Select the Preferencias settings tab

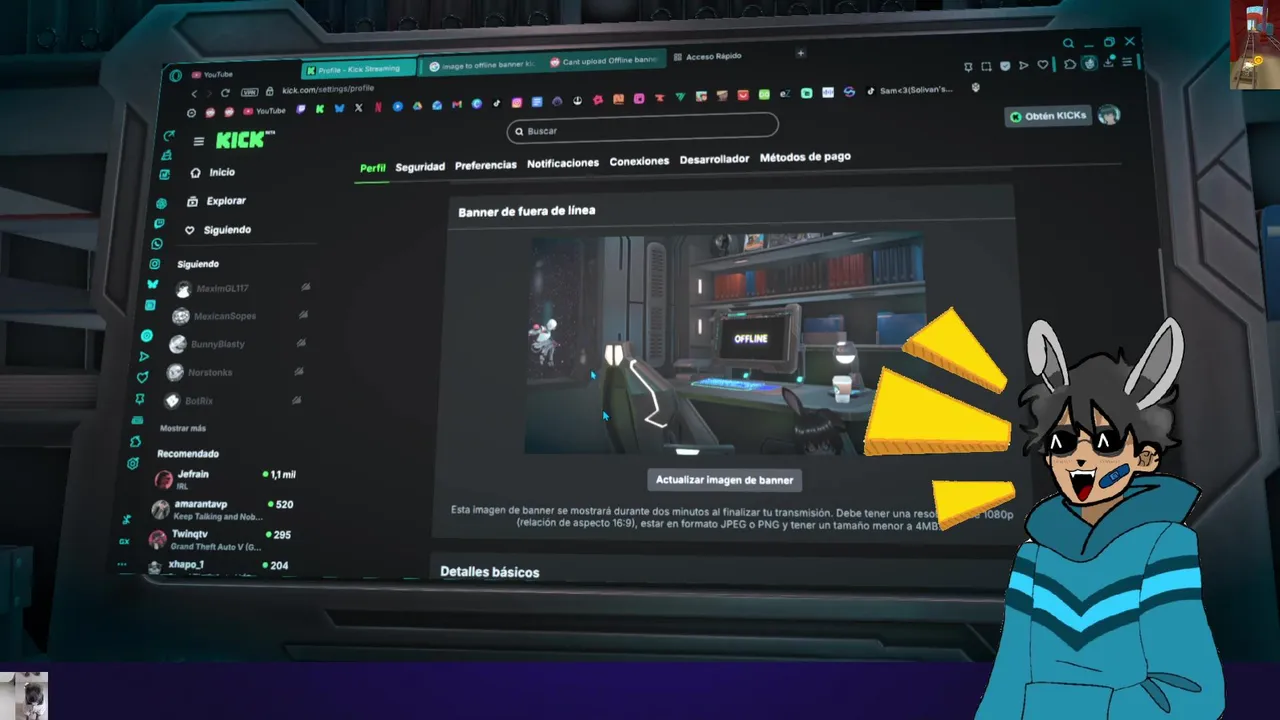pos(486,165)
